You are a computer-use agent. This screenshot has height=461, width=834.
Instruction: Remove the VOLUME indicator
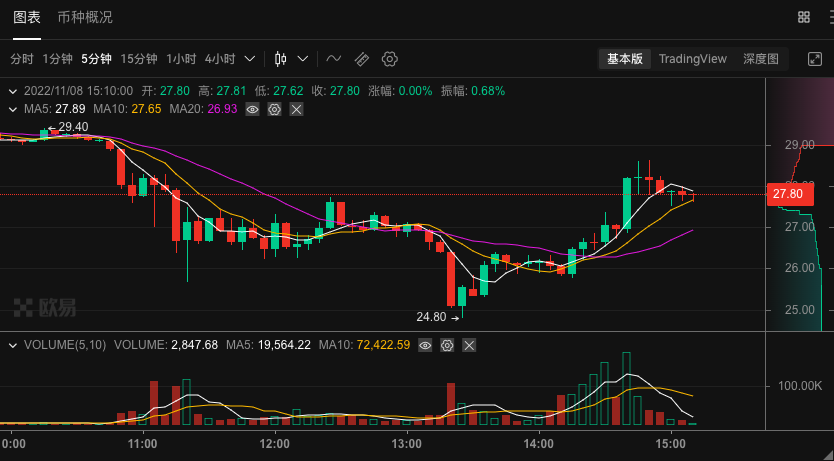coord(469,346)
